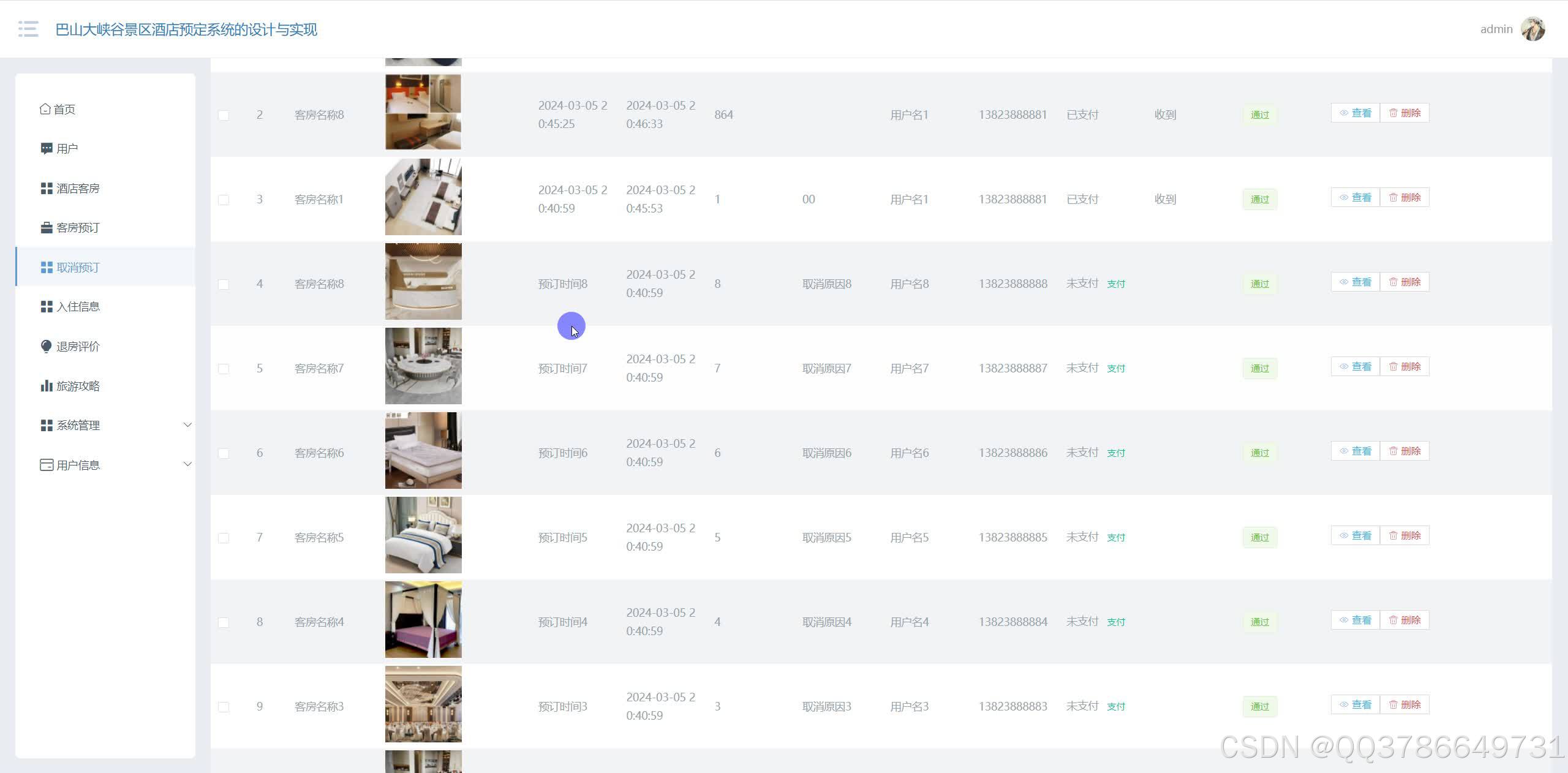Open room thumbnail for 客房名称1
This screenshot has width=1568, height=773.
tap(423, 197)
